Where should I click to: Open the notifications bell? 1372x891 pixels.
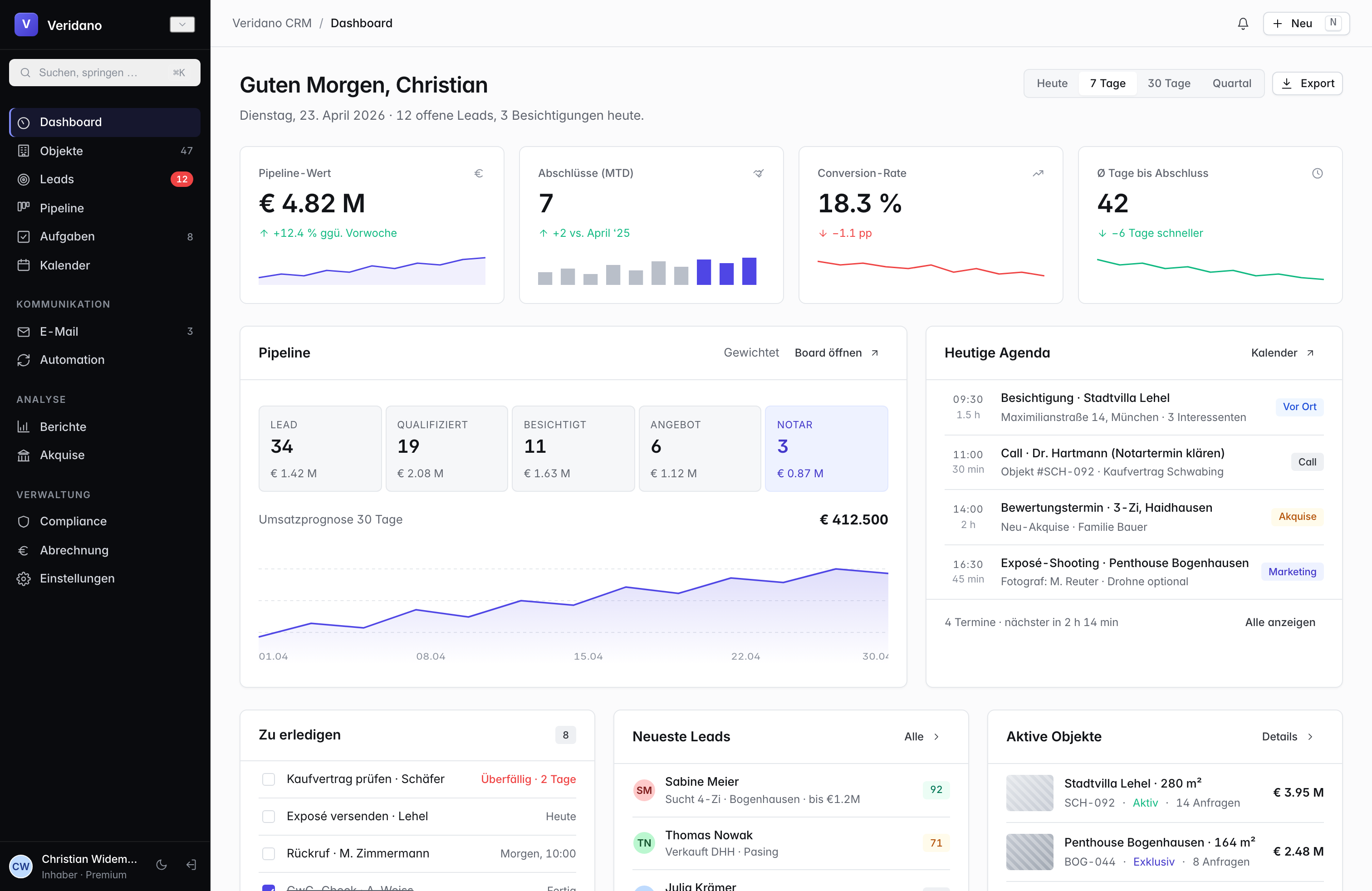coord(1243,24)
